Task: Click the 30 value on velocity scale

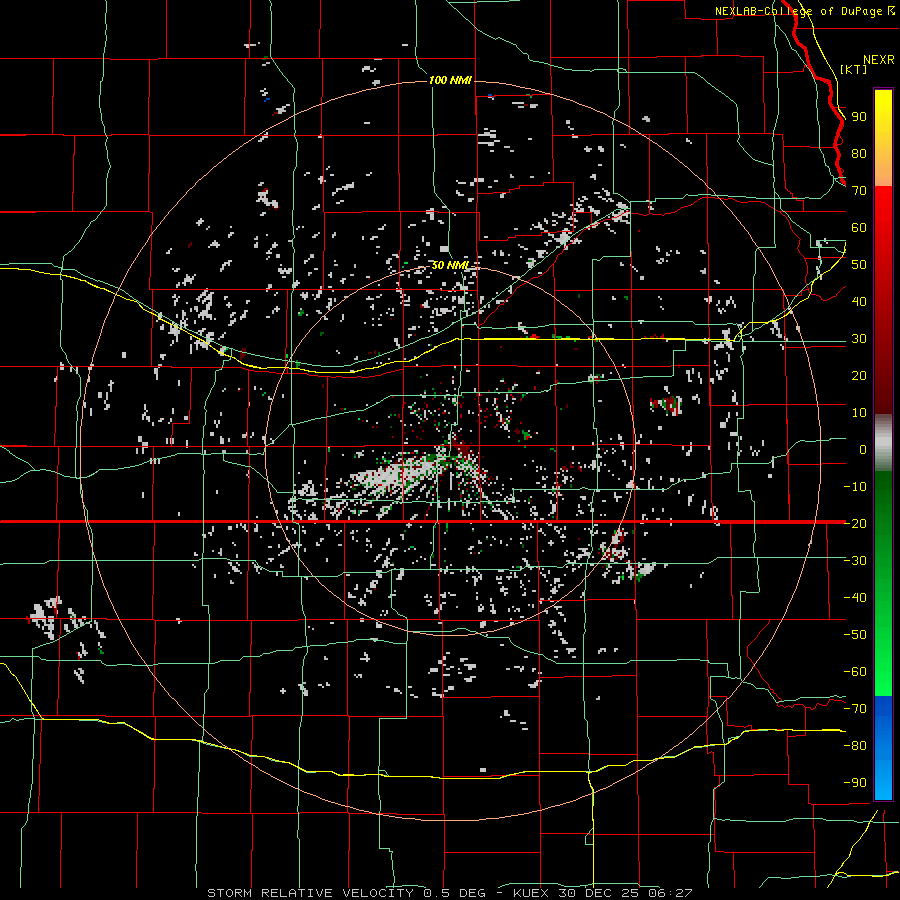Action: point(859,339)
